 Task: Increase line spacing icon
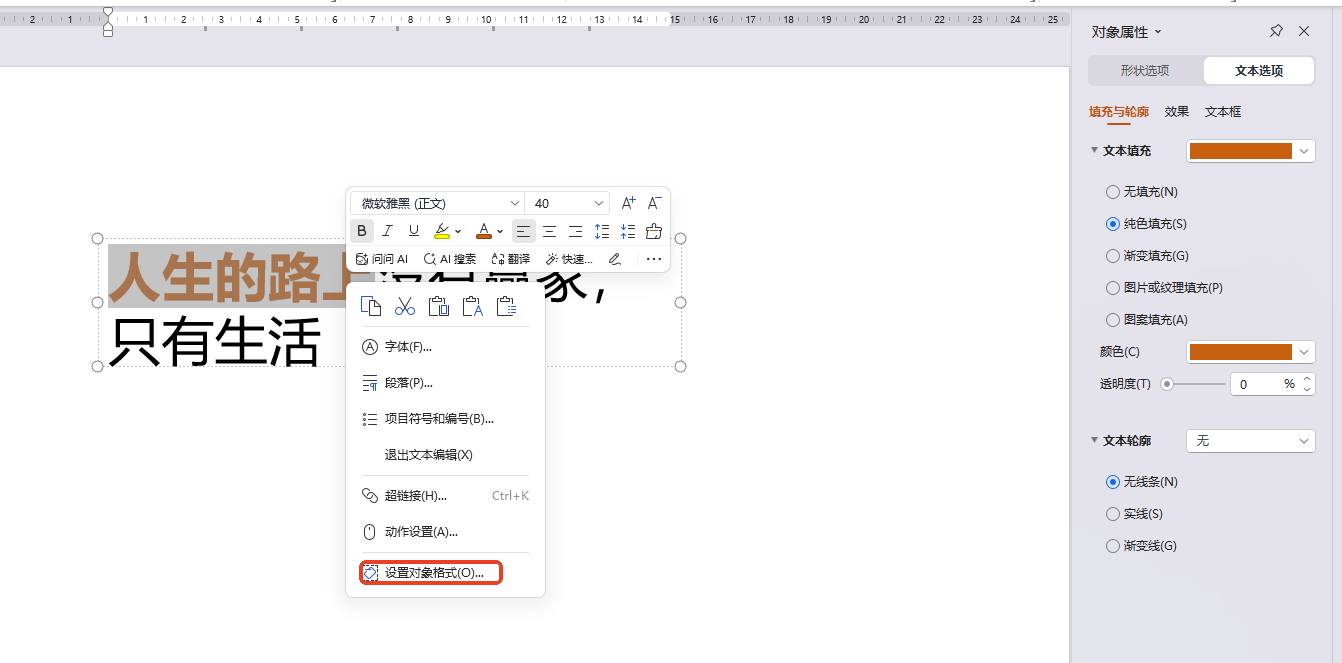click(x=602, y=231)
